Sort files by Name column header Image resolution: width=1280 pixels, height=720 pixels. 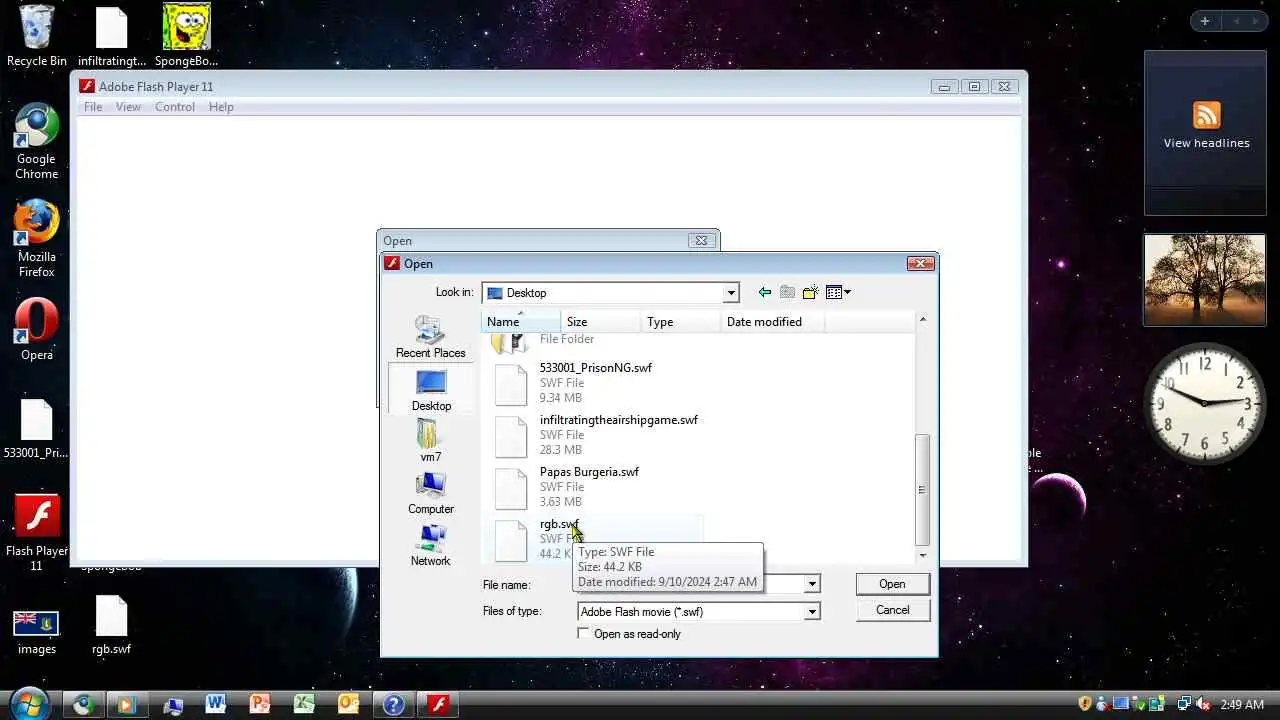(521, 322)
